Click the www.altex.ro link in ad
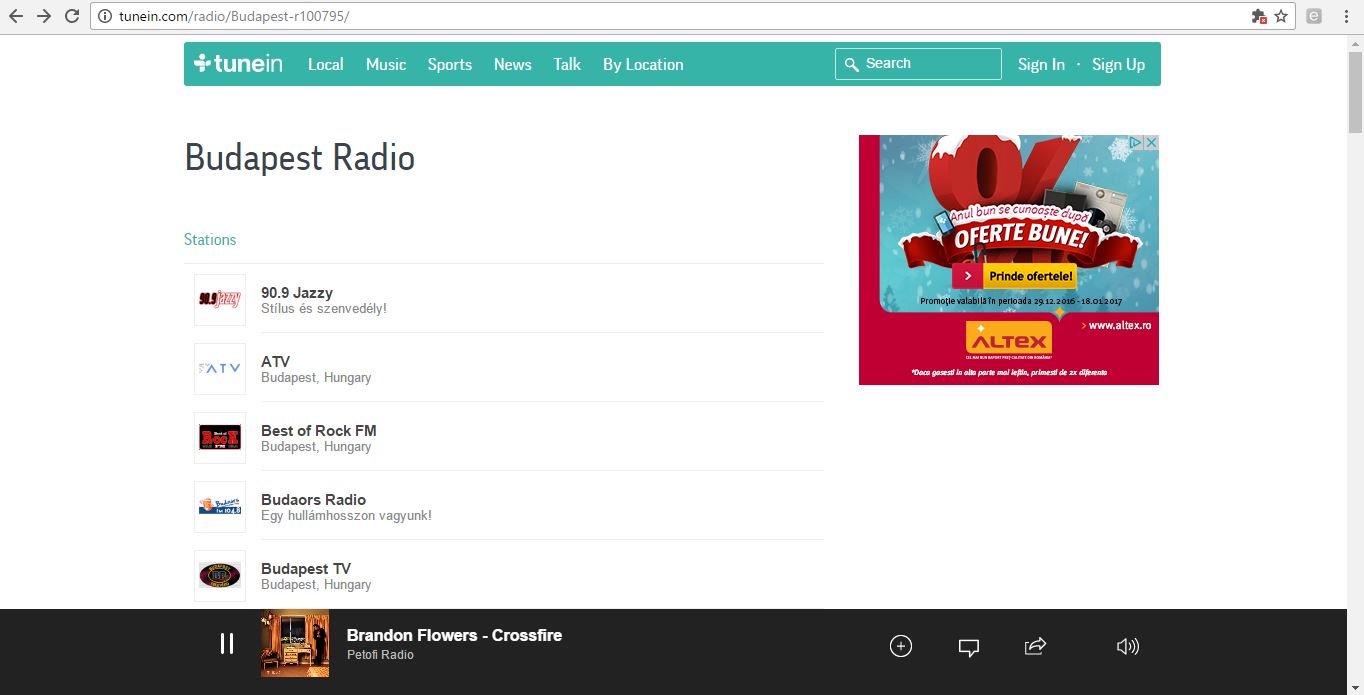1364x695 pixels. coord(1116,325)
